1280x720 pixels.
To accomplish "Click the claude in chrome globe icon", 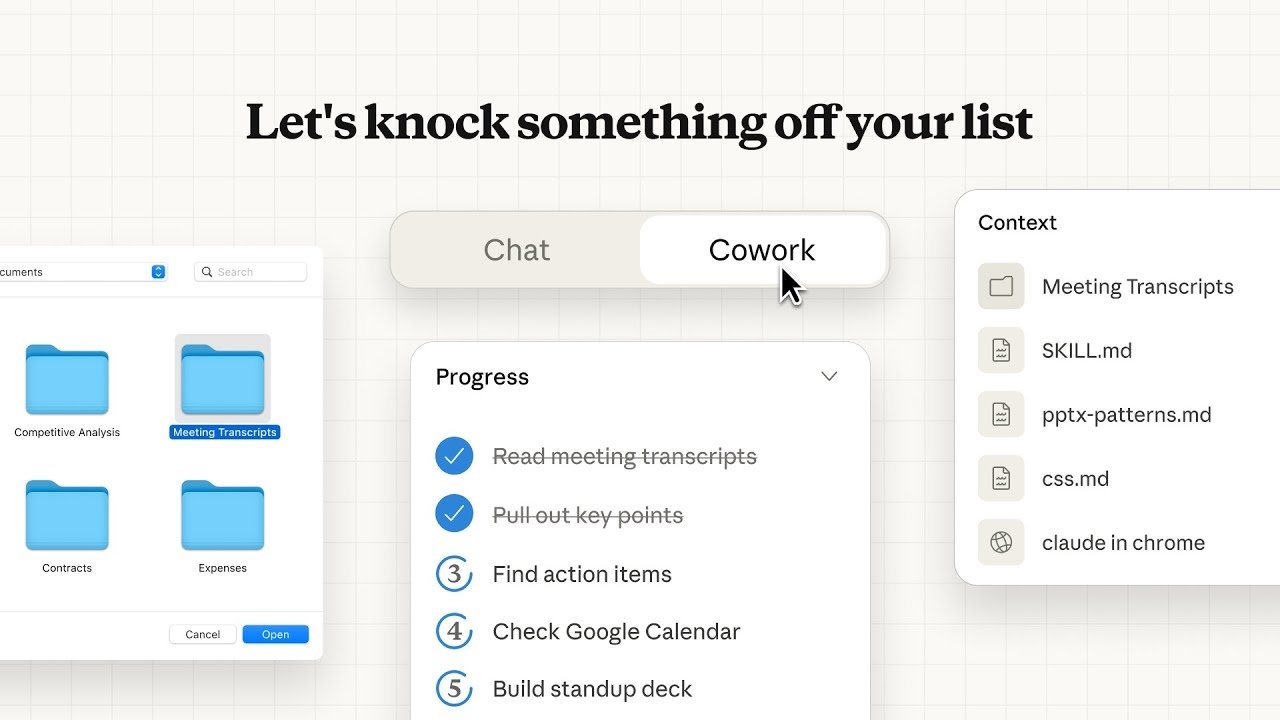I will click(1001, 542).
